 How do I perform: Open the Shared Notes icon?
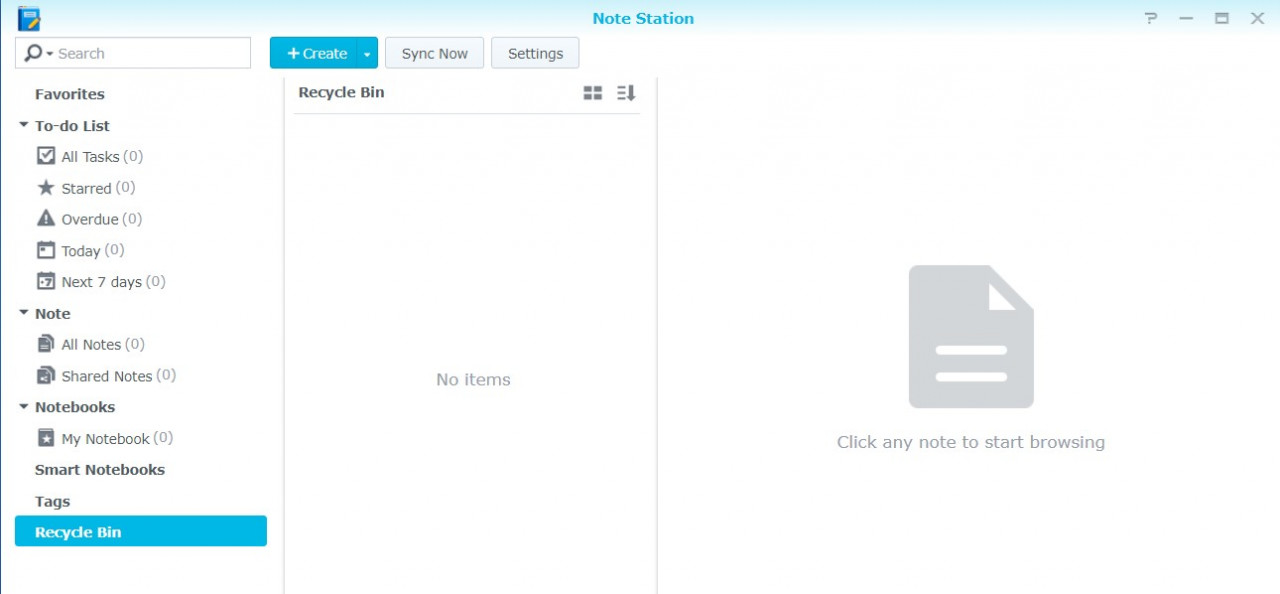tap(46, 375)
